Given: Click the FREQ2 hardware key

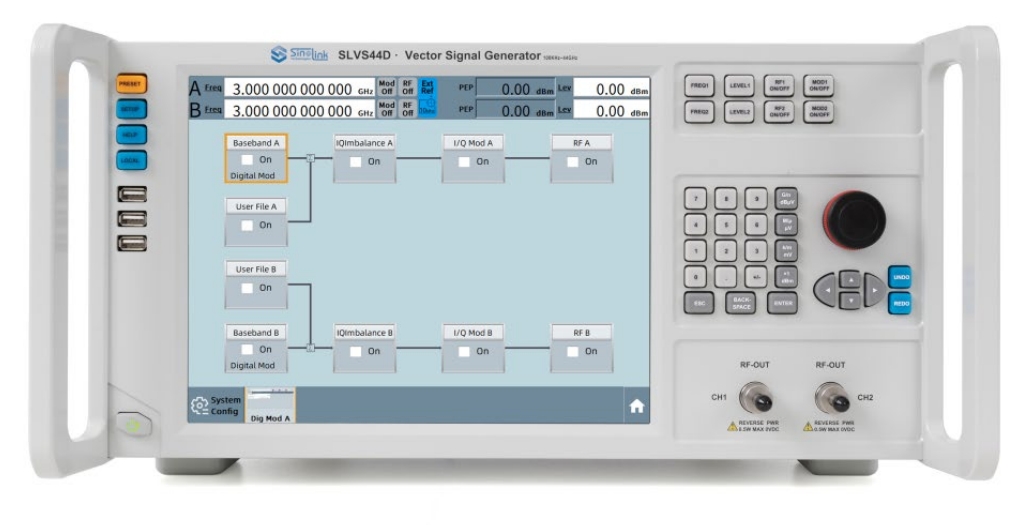Looking at the screenshot, I should point(699,112).
